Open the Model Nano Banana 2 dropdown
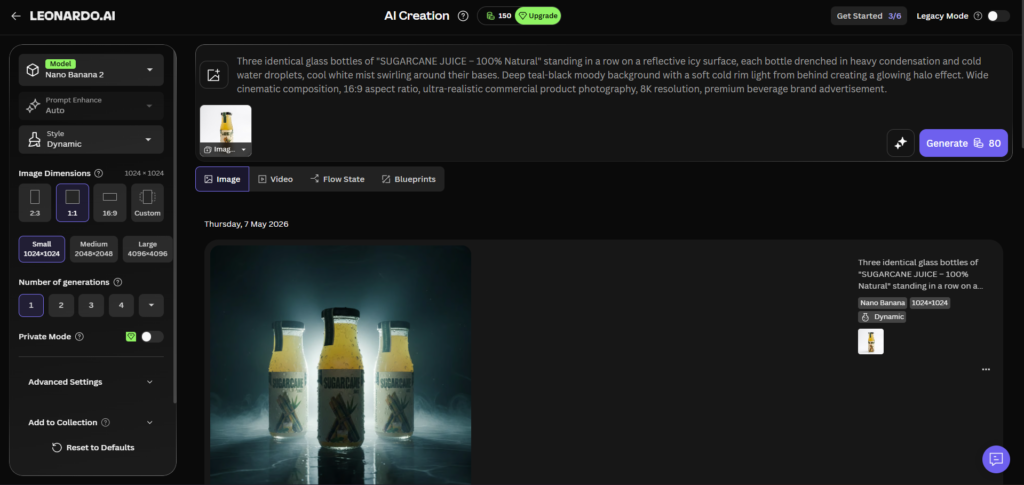The width and height of the screenshot is (1024, 485). tap(91, 70)
